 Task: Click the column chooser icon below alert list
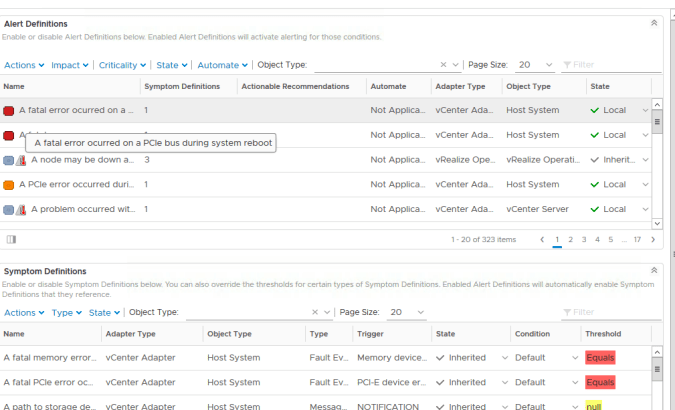11,240
